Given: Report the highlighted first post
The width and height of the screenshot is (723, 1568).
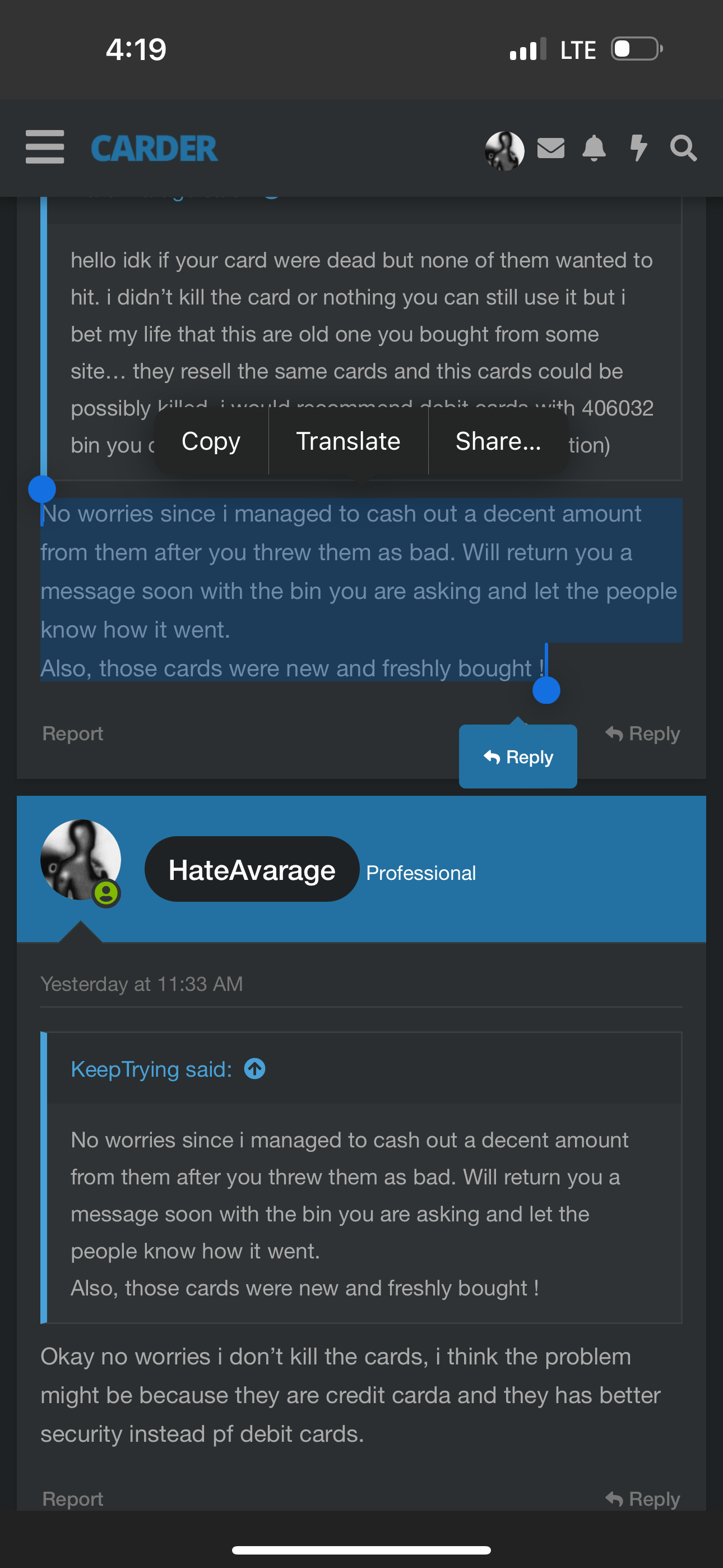Looking at the screenshot, I should 72,734.
